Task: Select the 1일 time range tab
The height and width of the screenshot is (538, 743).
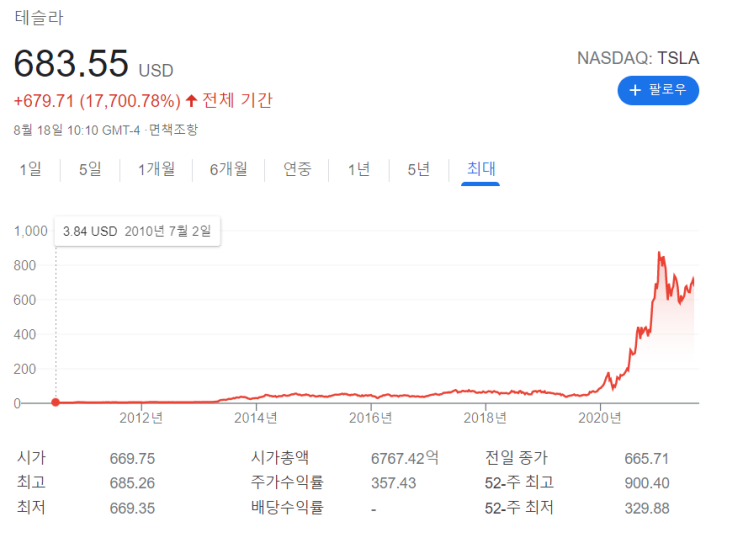Action: [30, 169]
